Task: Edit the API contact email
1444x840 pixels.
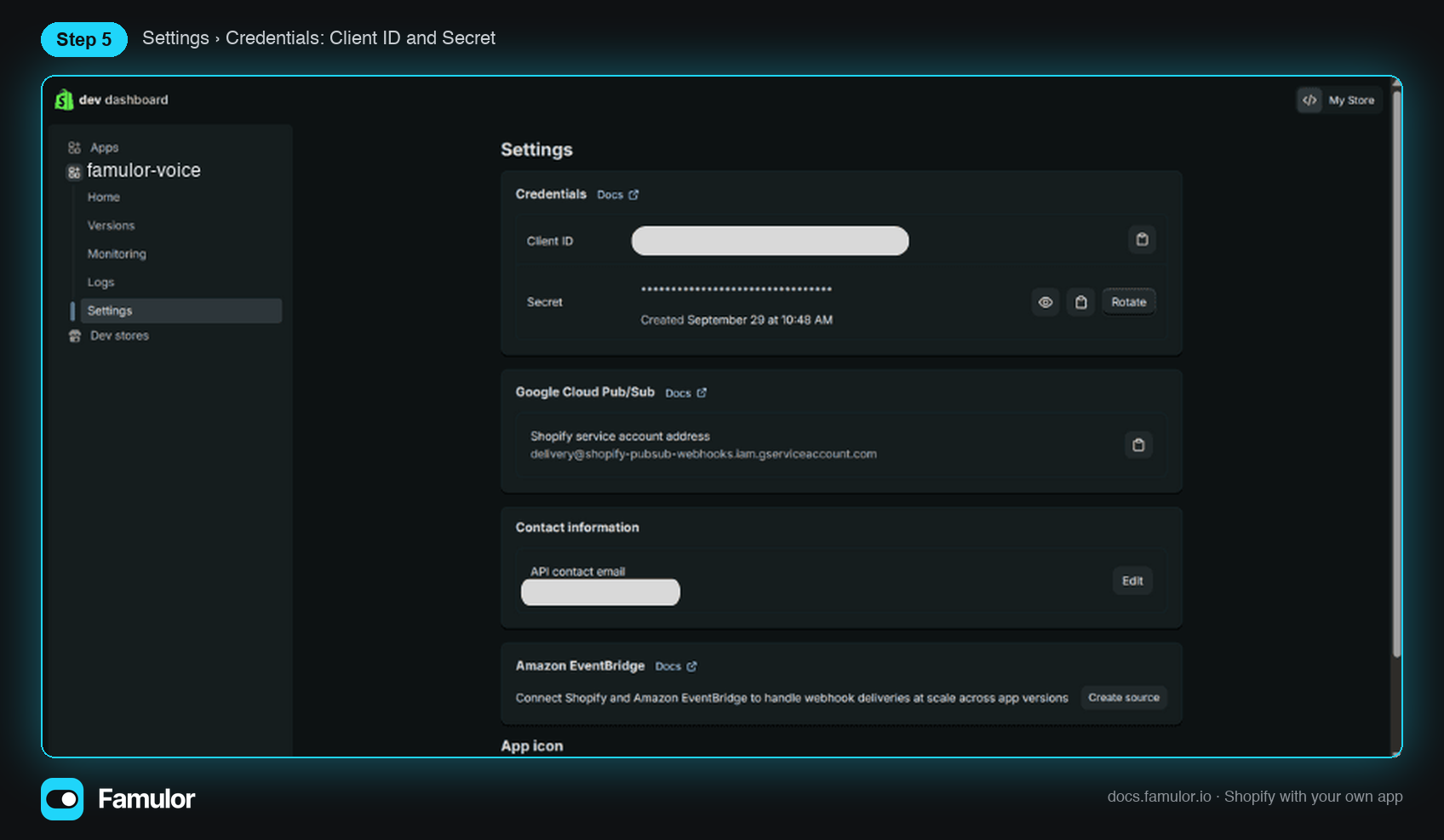Action: point(1132,580)
